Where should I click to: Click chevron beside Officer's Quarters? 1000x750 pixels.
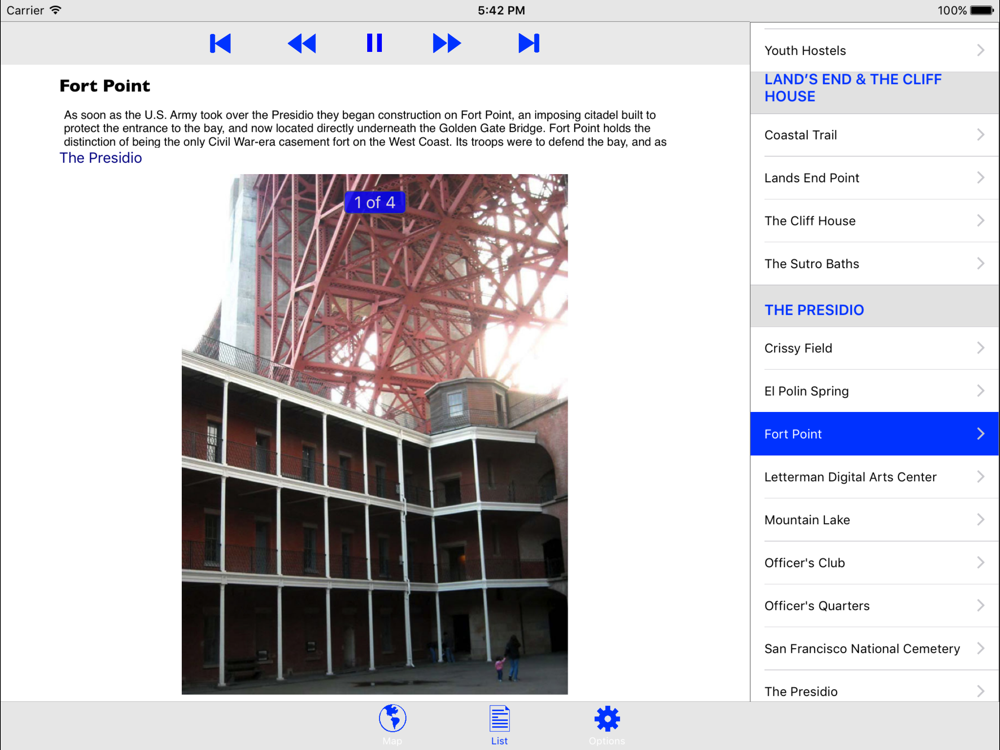[981, 605]
